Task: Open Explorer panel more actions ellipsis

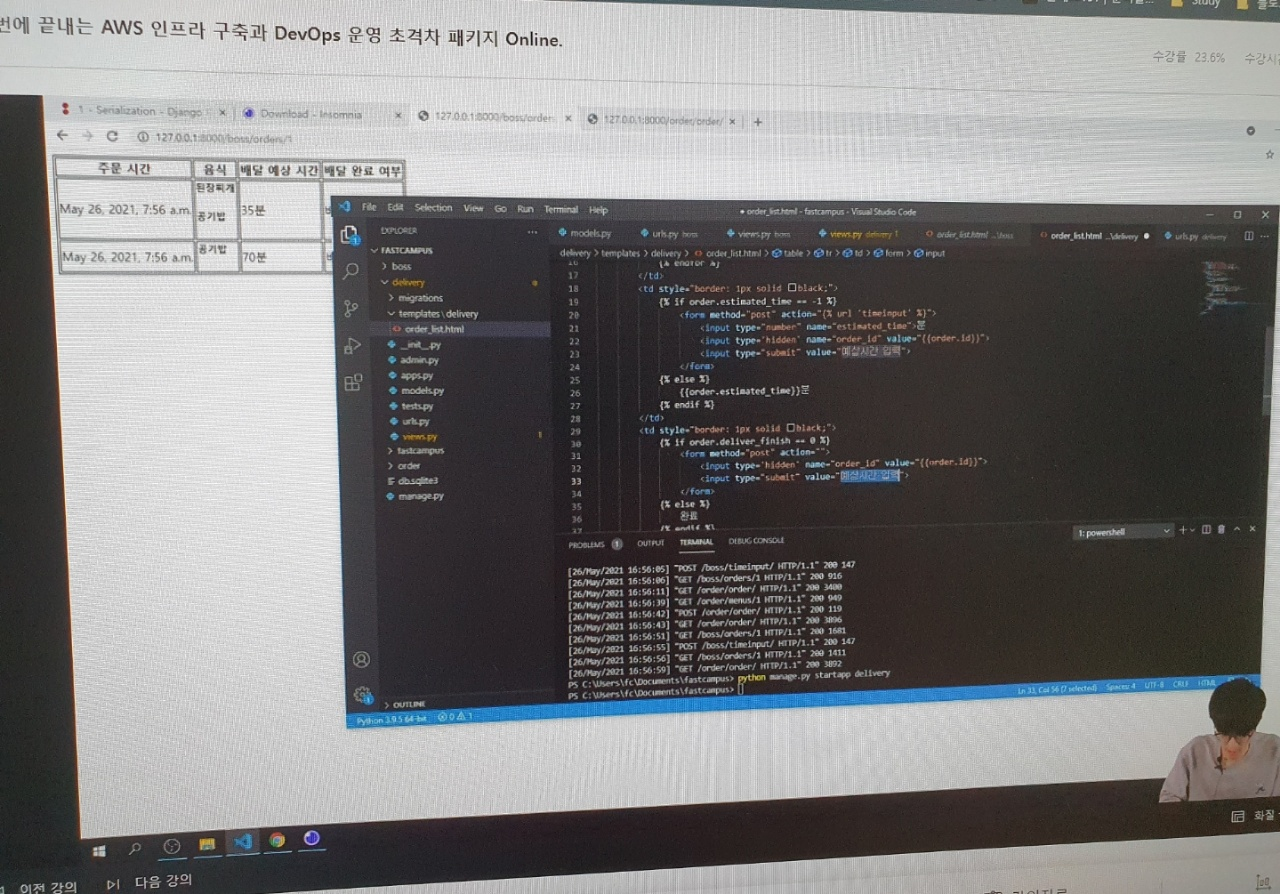Action: tap(532, 231)
